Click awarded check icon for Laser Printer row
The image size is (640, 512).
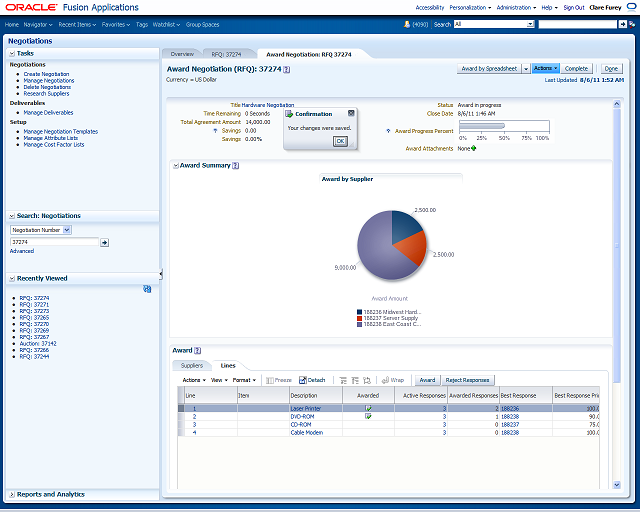click(368, 408)
